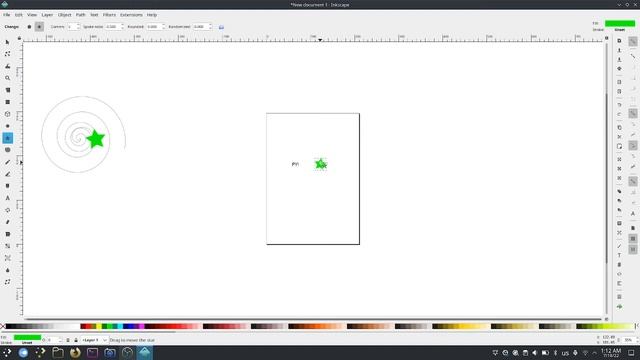Select the Dropper color picker tool
640x360 pixels.
click(7, 270)
